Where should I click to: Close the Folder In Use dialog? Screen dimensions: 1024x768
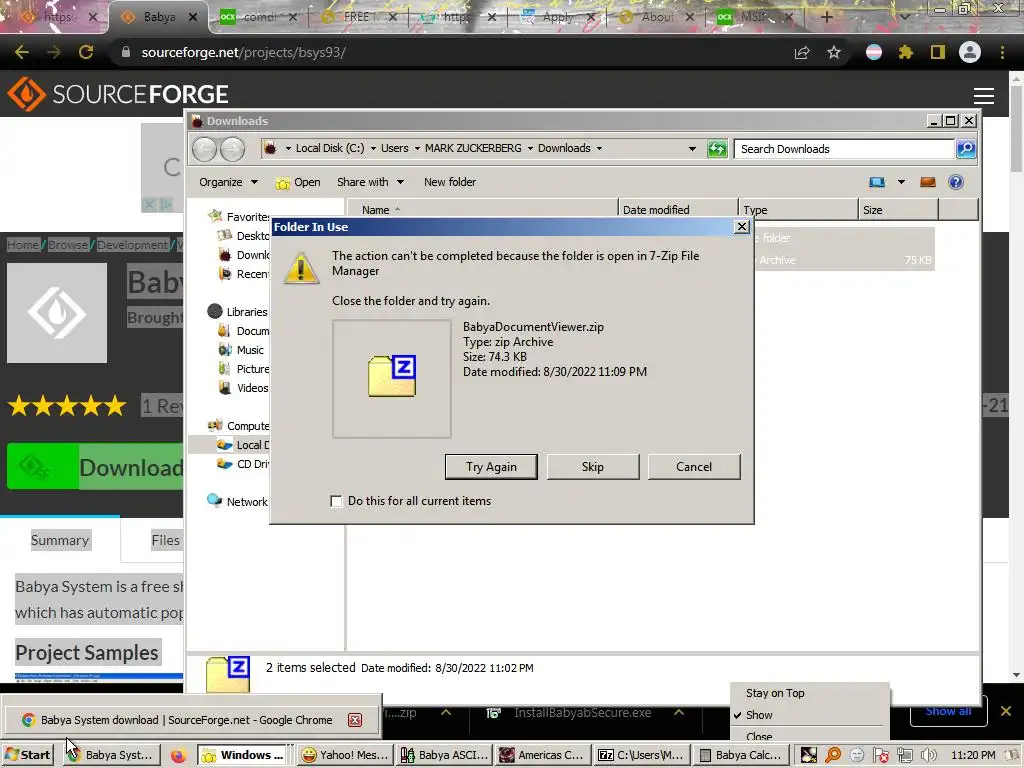pyautogui.click(x=741, y=227)
